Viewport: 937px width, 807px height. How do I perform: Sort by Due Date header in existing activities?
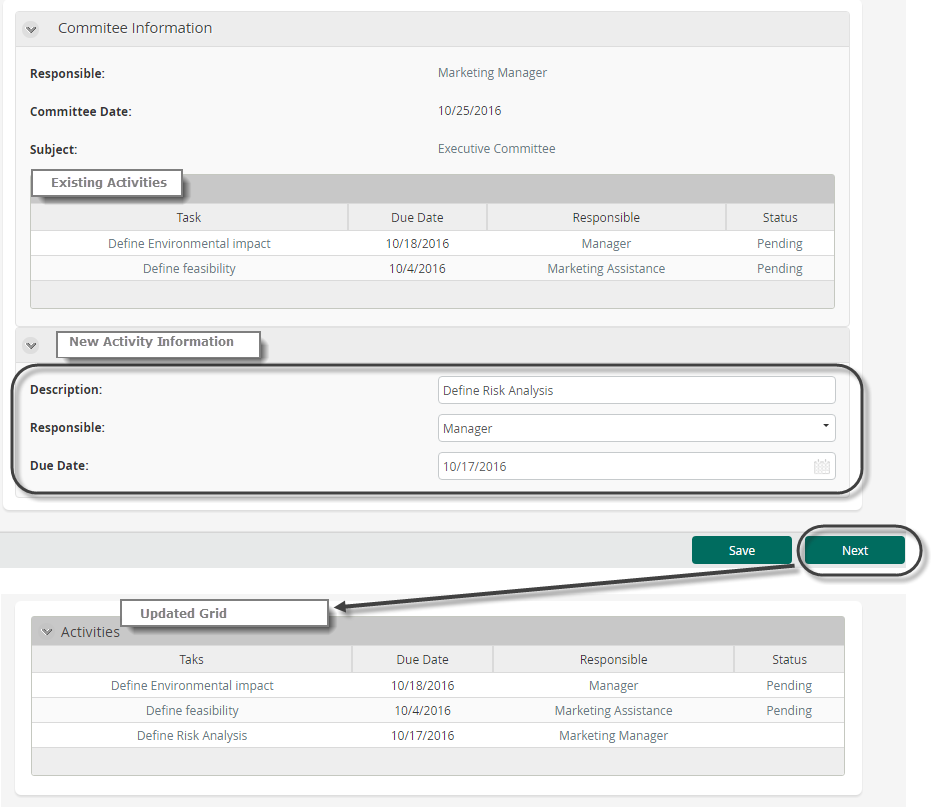417,217
